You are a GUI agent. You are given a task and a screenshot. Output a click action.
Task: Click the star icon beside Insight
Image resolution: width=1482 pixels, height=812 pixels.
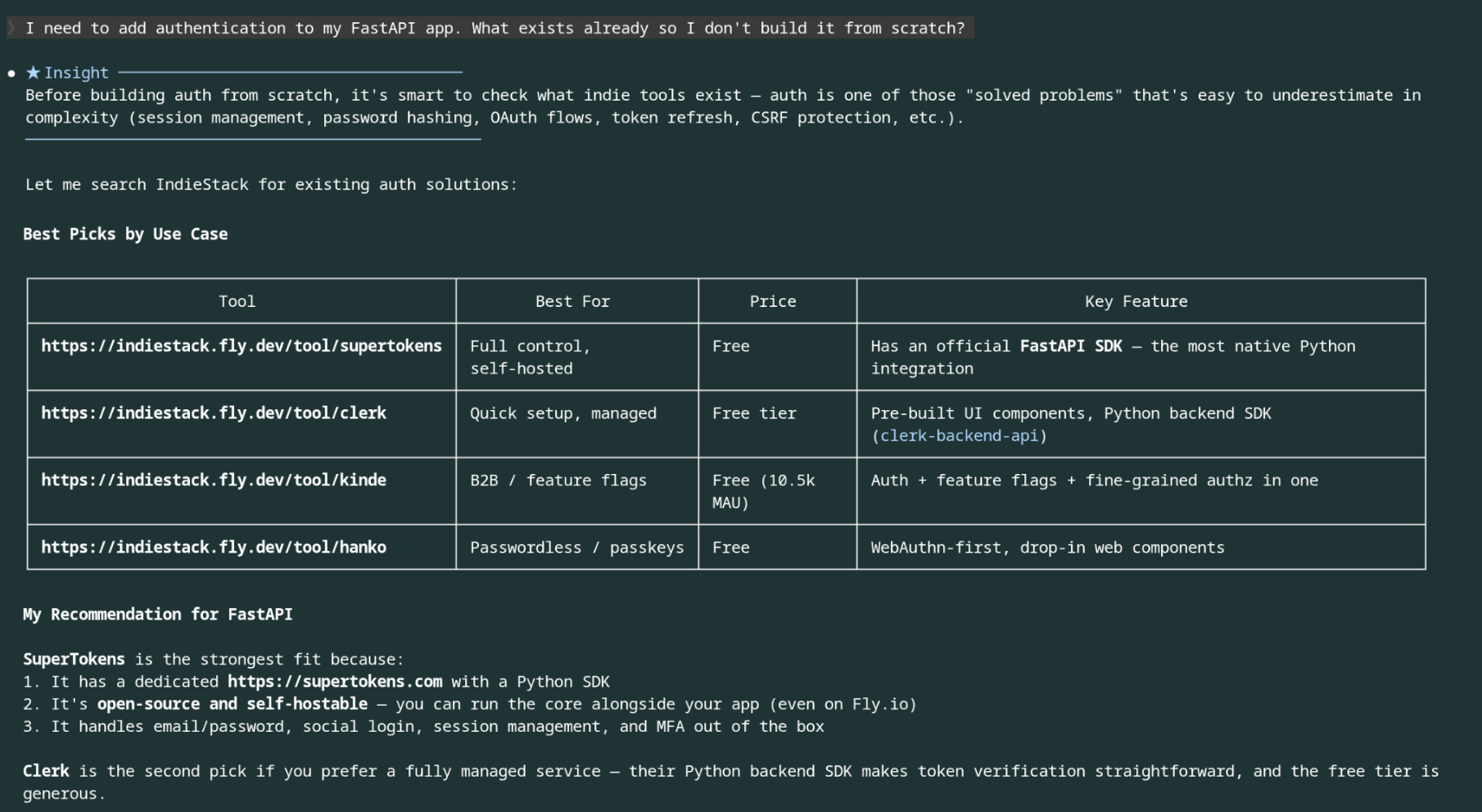33,73
